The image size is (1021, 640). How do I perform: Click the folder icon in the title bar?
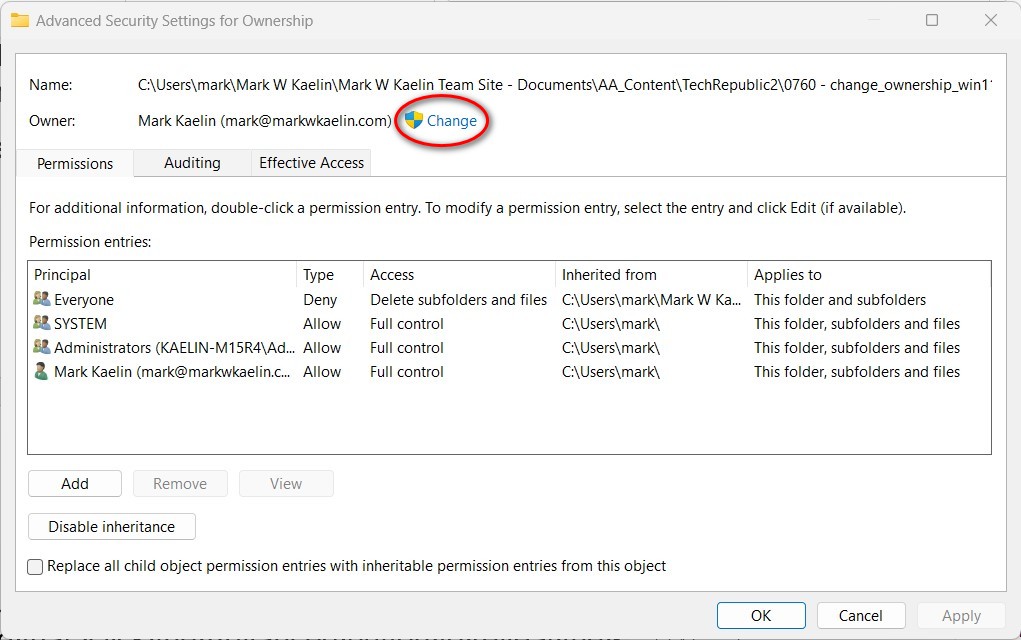[x=20, y=19]
